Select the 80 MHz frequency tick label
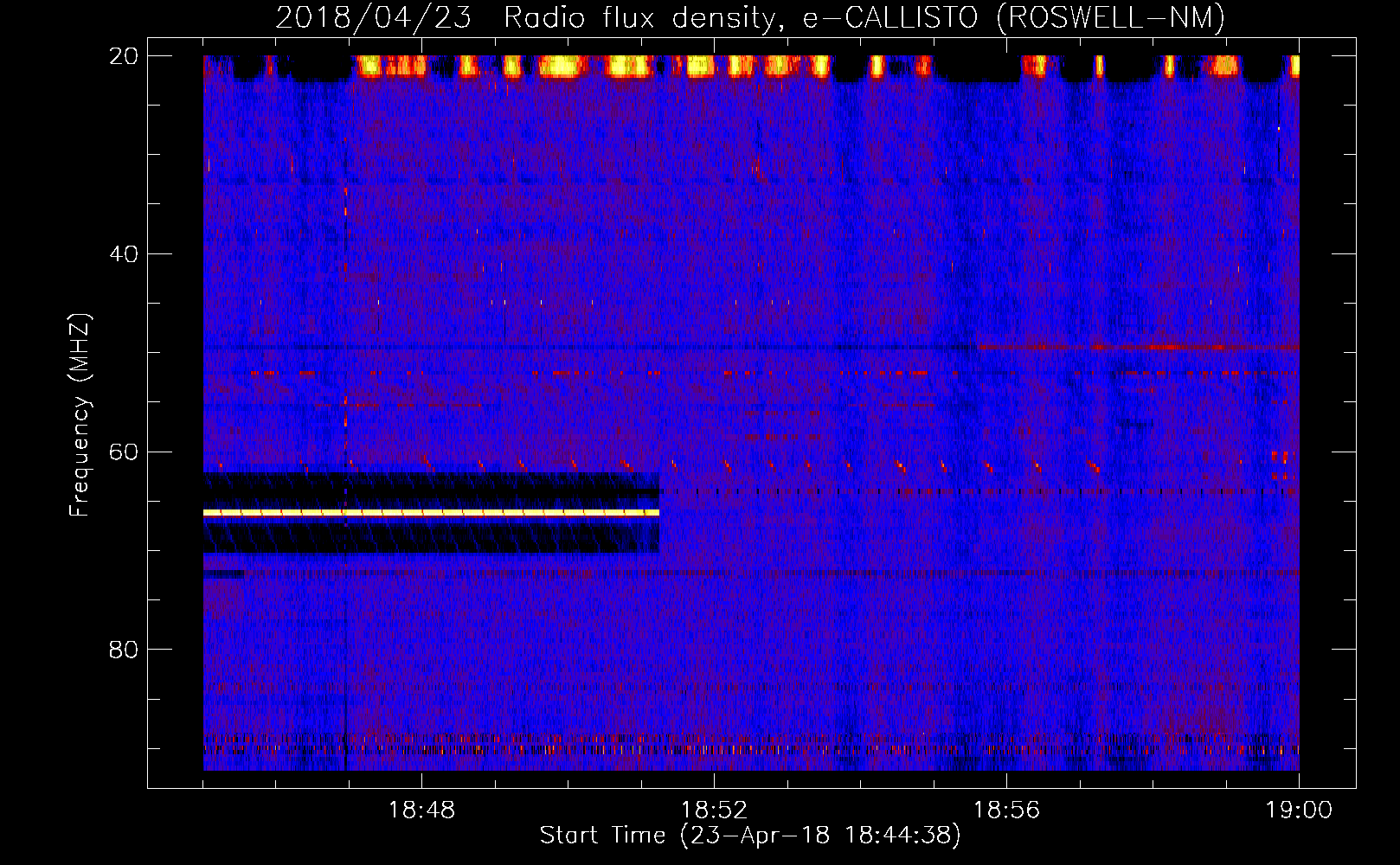 click(x=124, y=650)
